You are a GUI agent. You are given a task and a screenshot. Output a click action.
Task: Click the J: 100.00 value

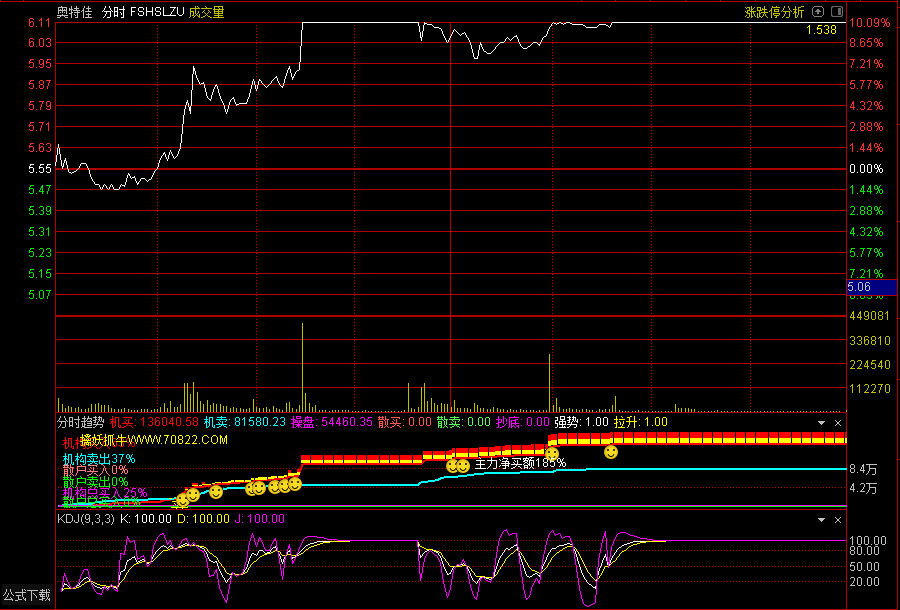(x=259, y=519)
